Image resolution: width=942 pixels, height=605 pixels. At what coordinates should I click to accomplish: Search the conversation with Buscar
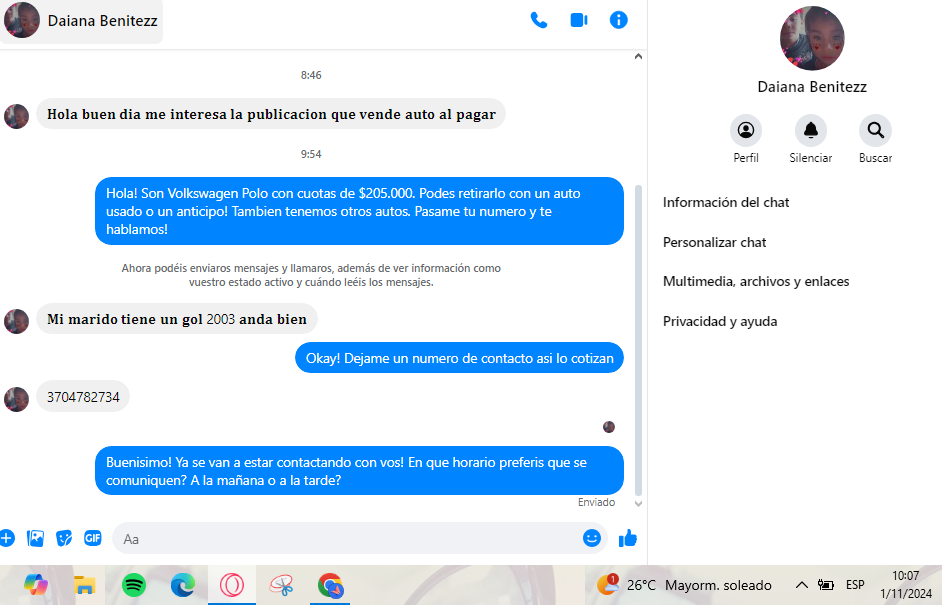[x=875, y=130]
